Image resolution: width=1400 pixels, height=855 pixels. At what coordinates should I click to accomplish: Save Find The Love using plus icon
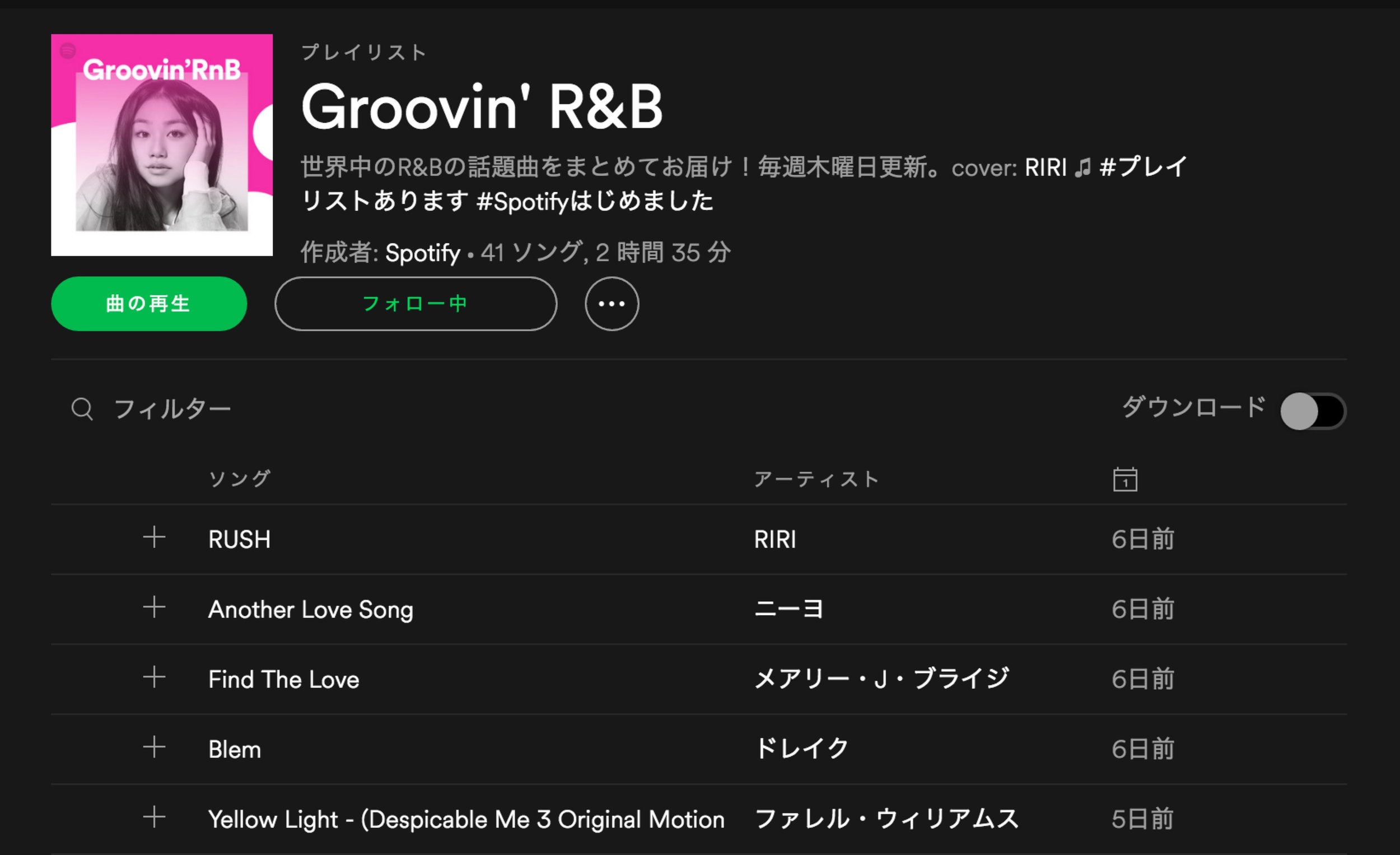(x=154, y=677)
